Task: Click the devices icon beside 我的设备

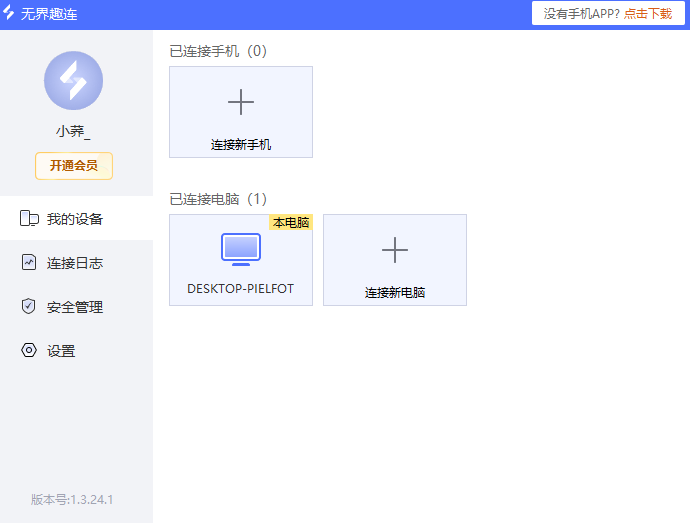Action: 29,219
